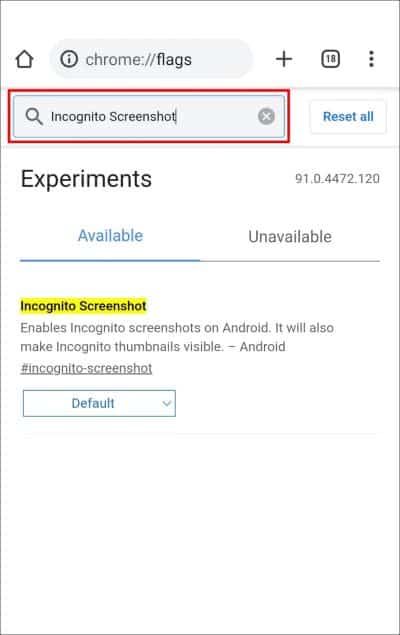Switch to the Unavailable tab
Viewport: 400px width, 635px height.
(290, 237)
